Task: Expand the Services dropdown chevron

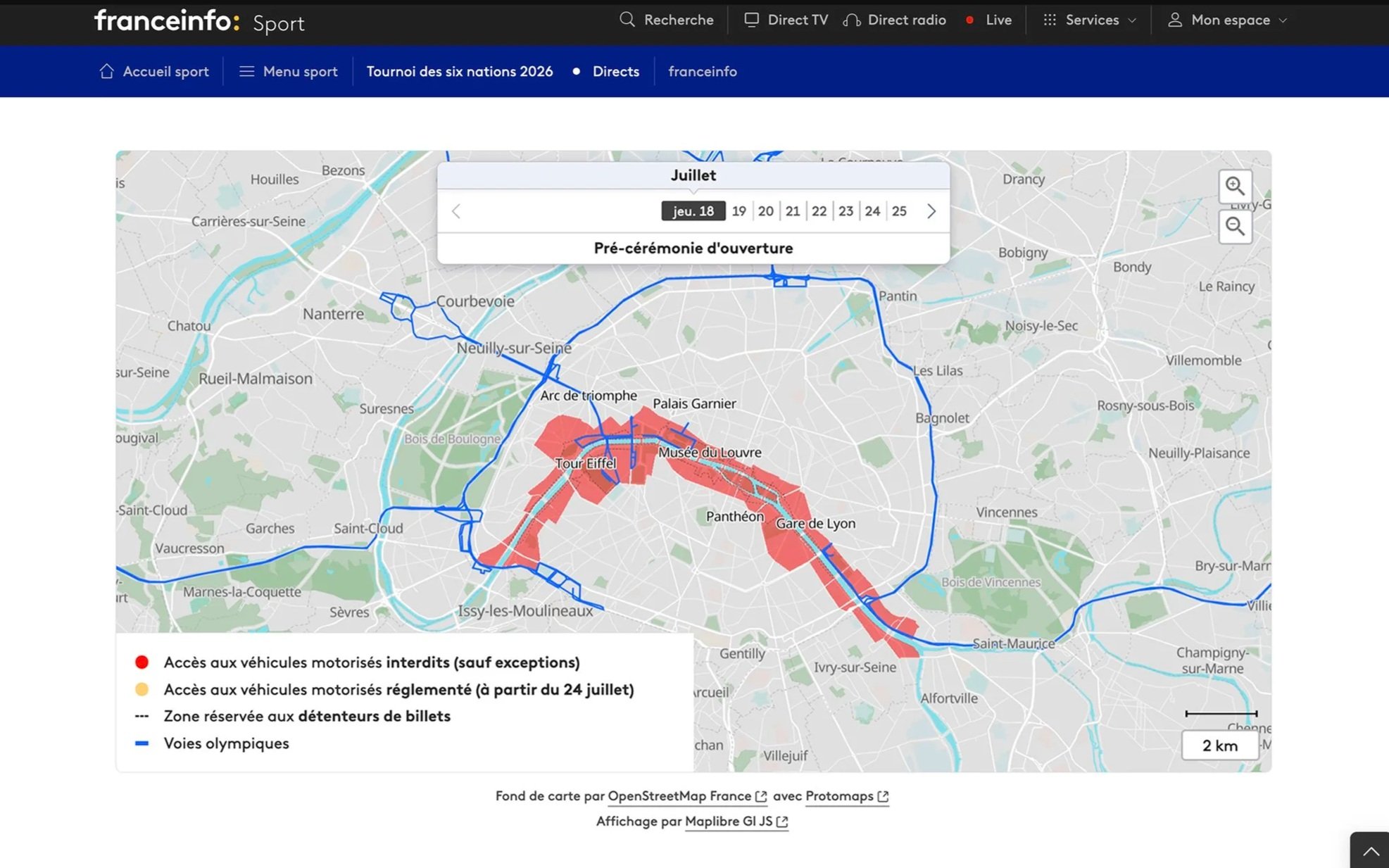Action: click(1132, 20)
